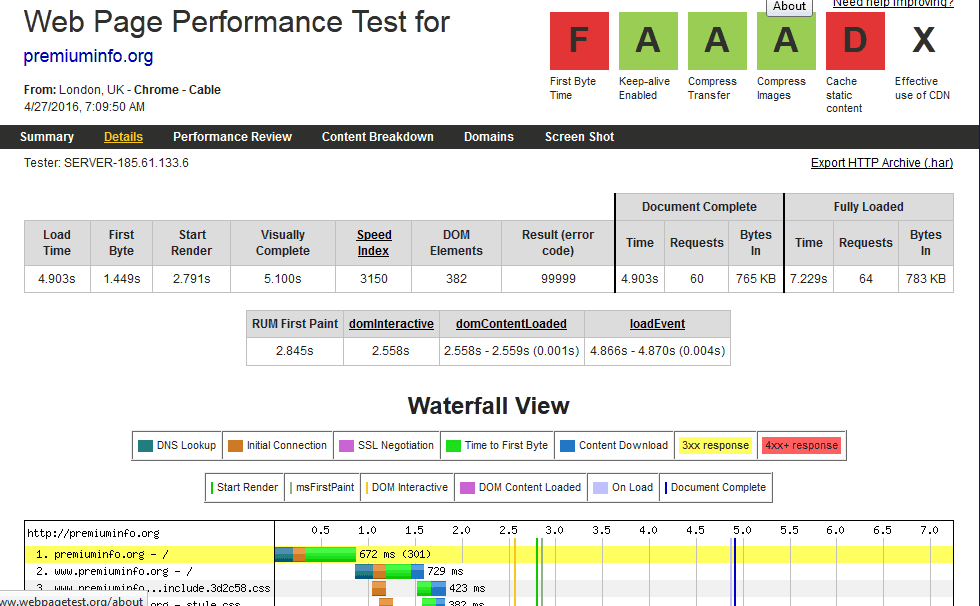Click the Compress Images A grade box
This screenshot has width=980, height=606.
click(786, 41)
